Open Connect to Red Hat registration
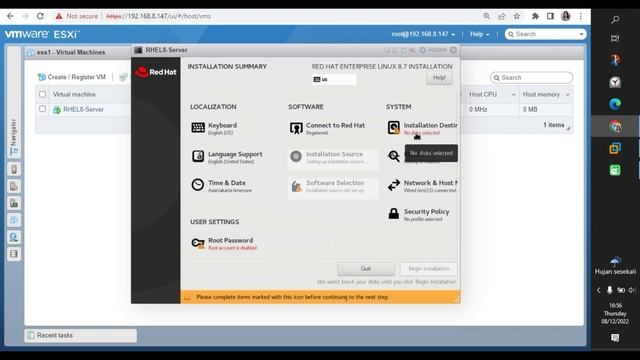The image size is (640, 360). [327, 128]
